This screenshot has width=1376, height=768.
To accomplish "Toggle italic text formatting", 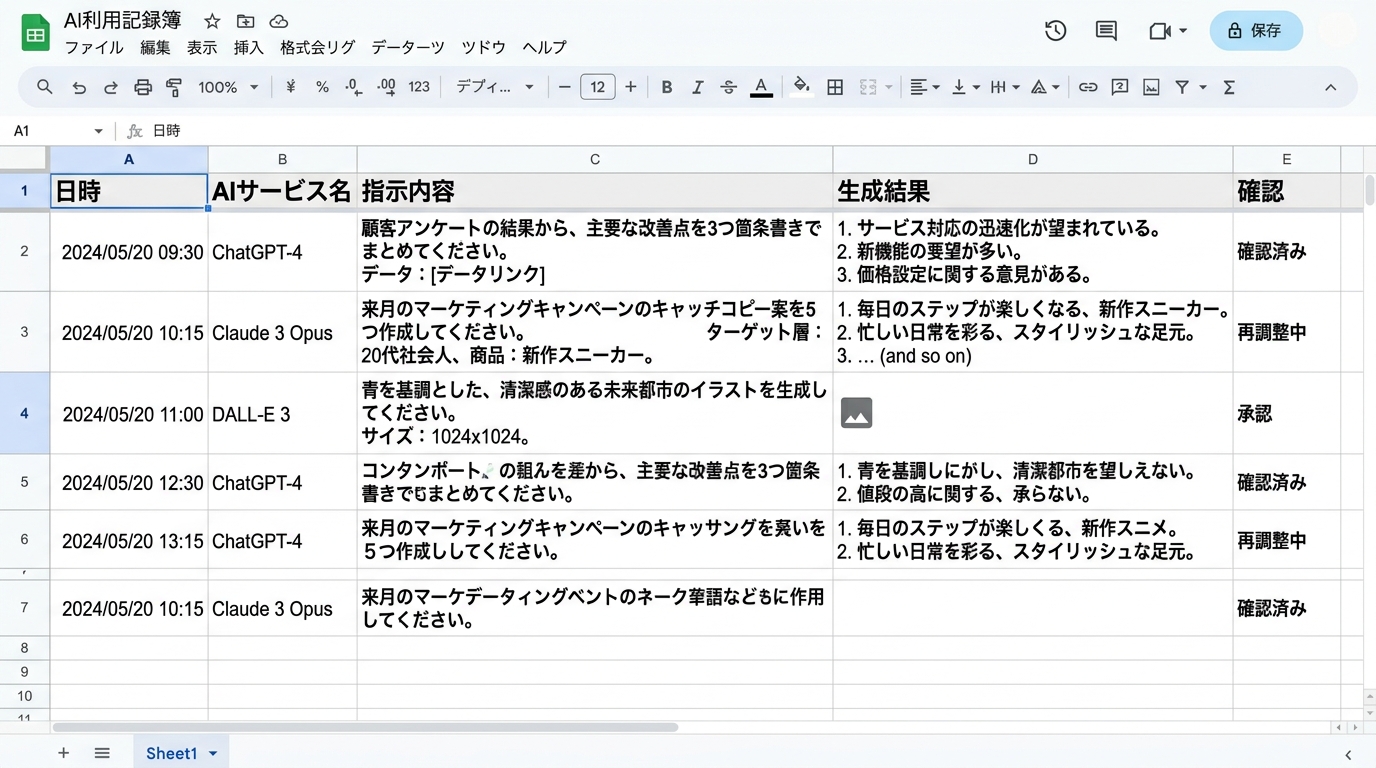I will click(x=697, y=88).
